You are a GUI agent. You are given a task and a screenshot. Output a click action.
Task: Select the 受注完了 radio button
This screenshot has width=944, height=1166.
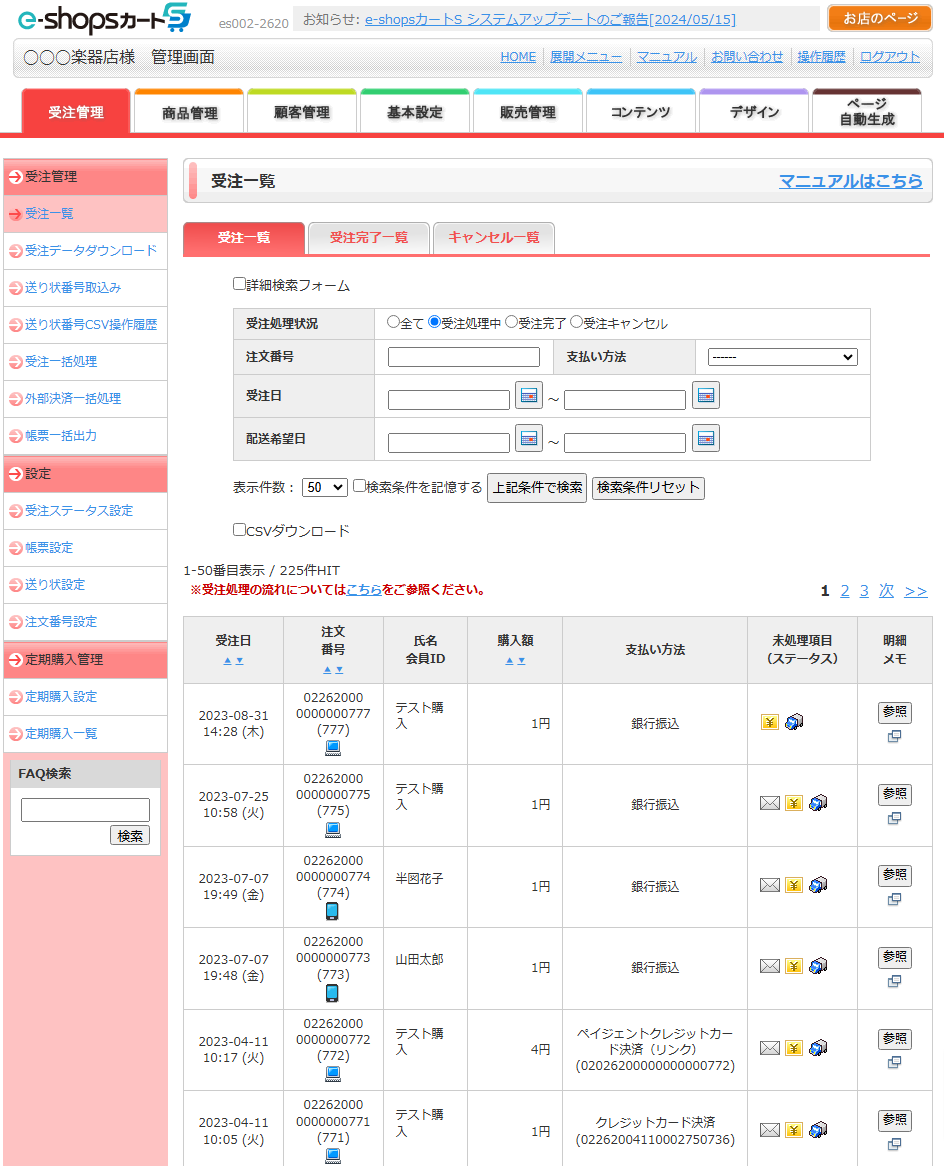(511, 322)
